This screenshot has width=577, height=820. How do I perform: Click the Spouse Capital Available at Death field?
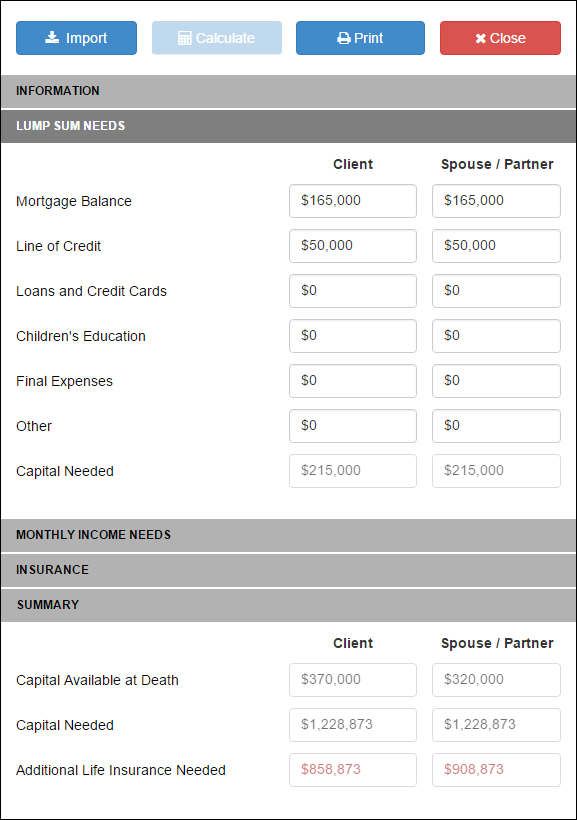click(x=496, y=680)
